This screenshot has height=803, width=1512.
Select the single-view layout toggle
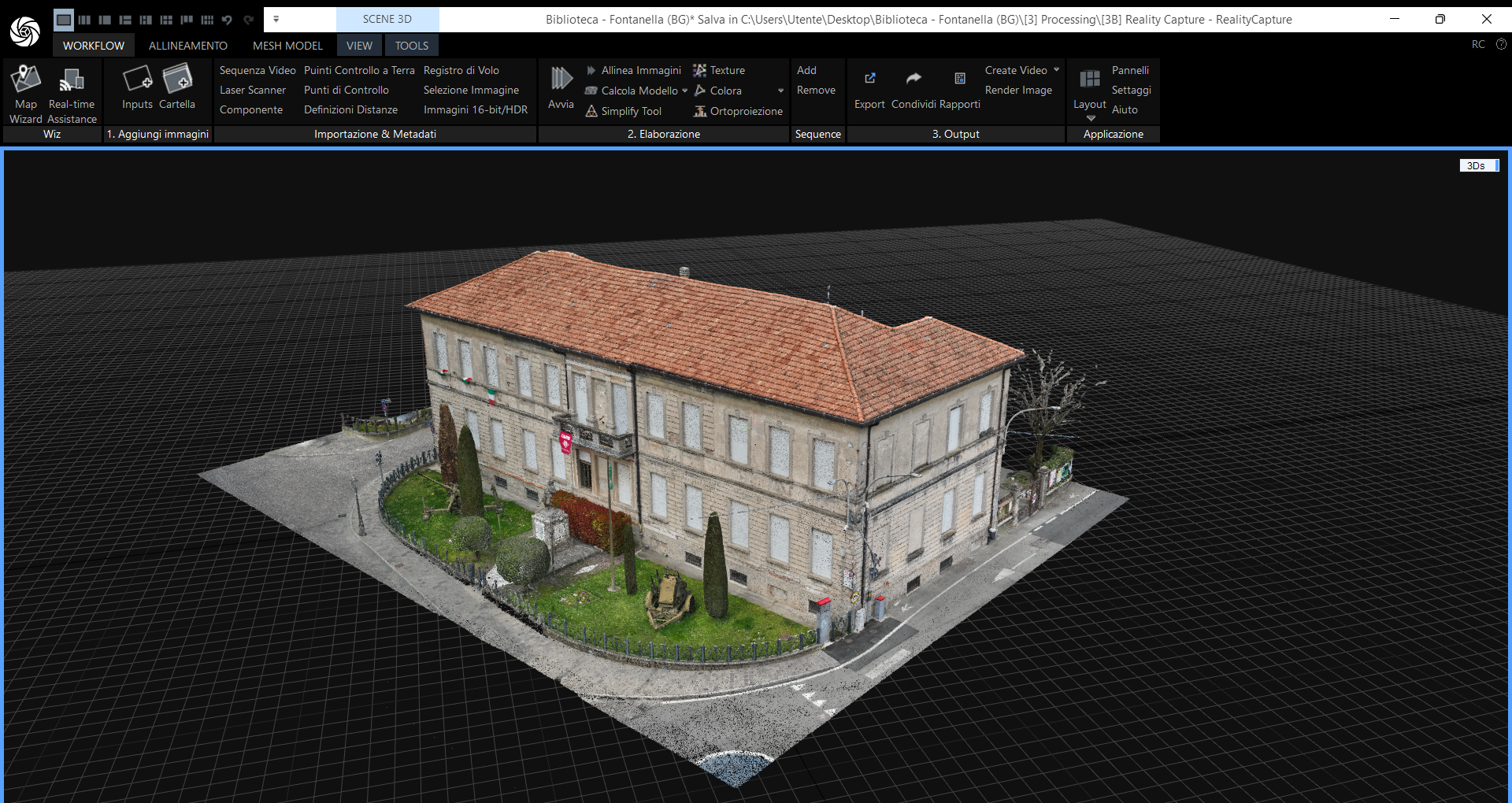click(64, 20)
